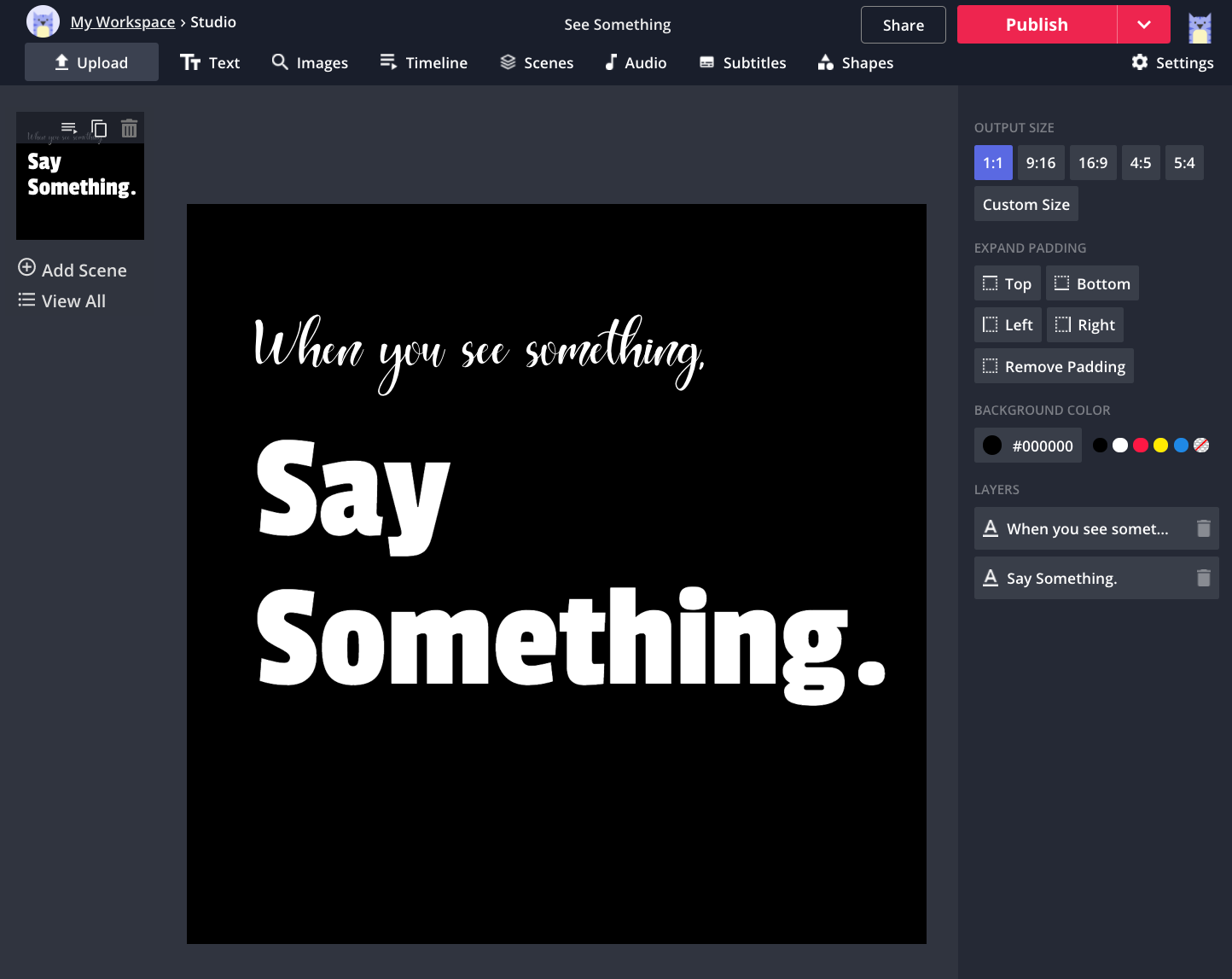Choose the transparent no-color swatch
The width and height of the screenshot is (1232, 979).
pos(1201,445)
